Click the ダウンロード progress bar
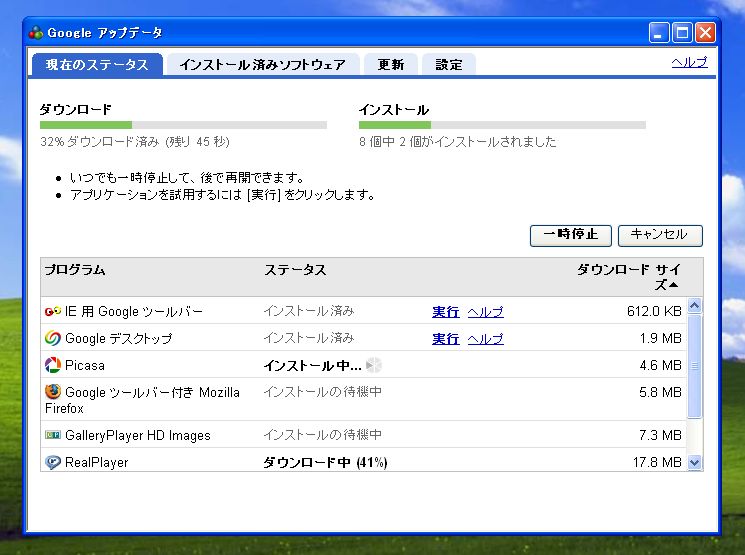745x555 pixels. pos(183,125)
